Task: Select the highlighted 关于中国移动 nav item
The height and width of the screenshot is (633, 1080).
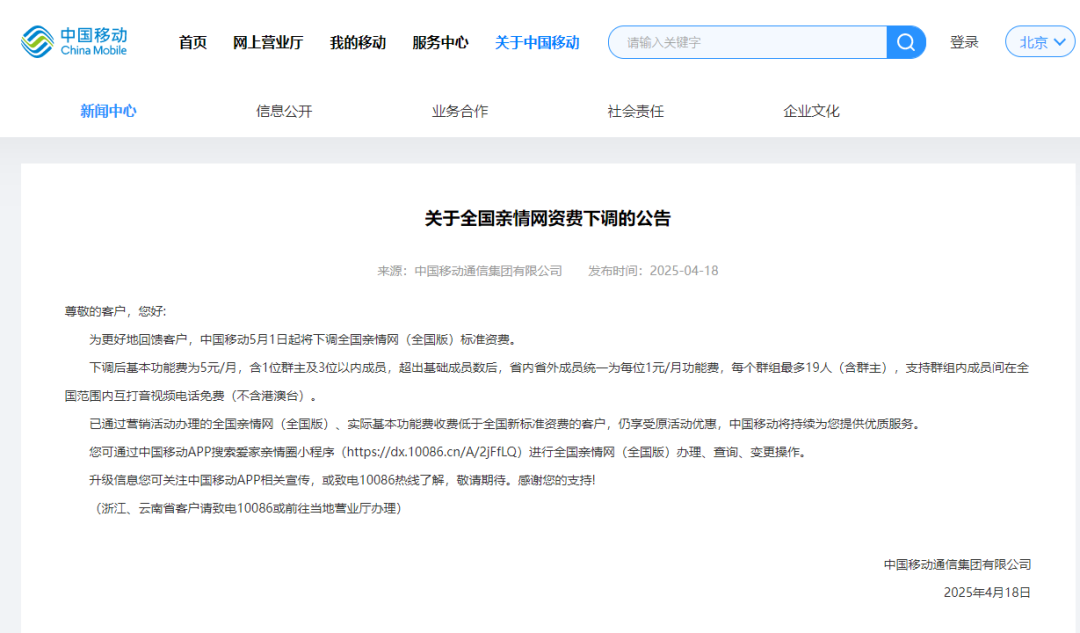Action: click(x=536, y=42)
